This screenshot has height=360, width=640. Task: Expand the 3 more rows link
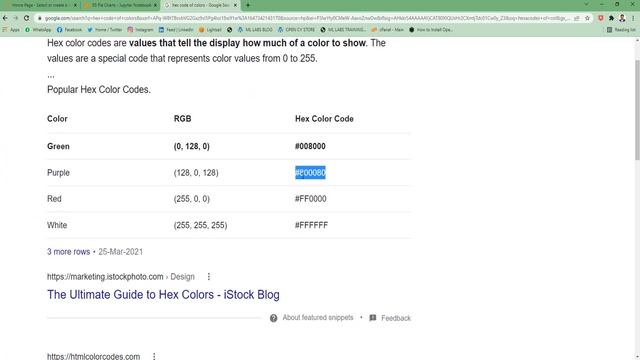[x=69, y=252]
